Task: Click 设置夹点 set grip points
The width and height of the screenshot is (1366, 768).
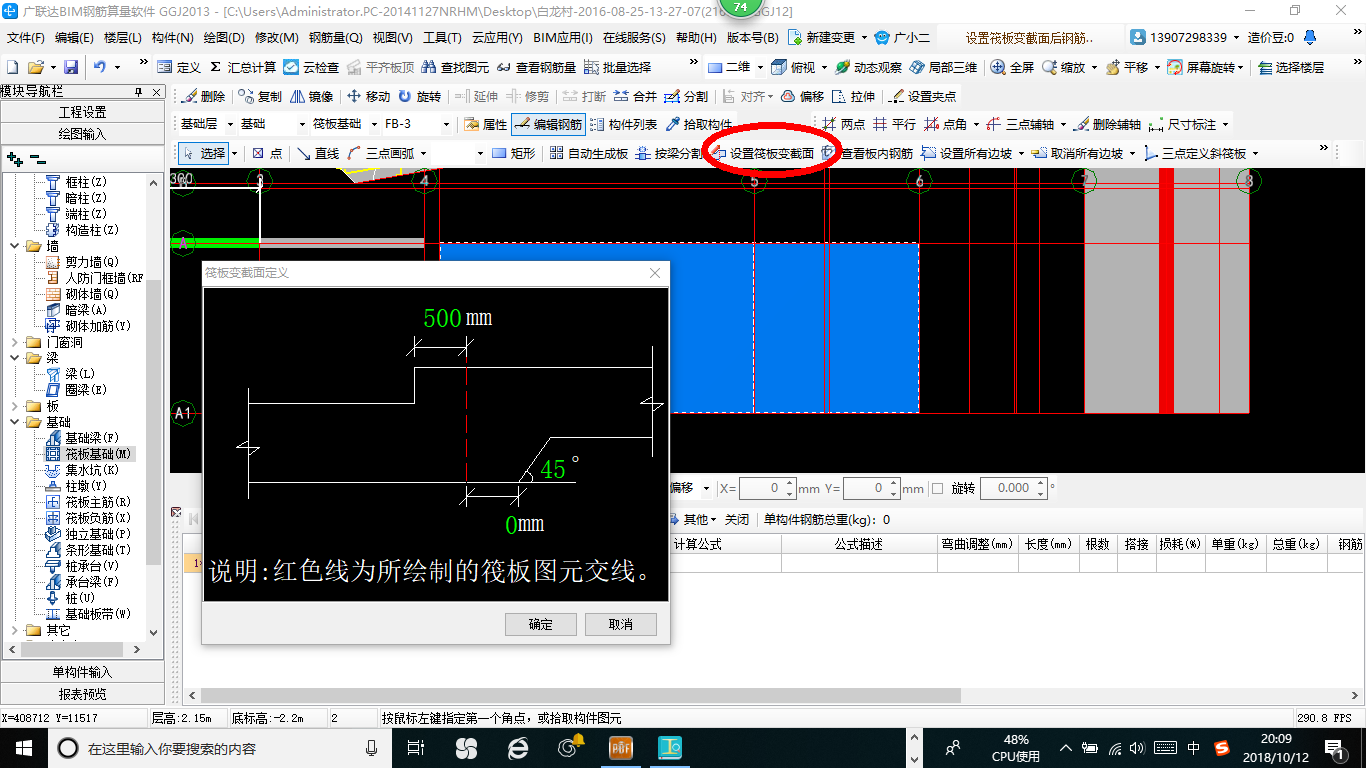Action: [x=923, y=96]
